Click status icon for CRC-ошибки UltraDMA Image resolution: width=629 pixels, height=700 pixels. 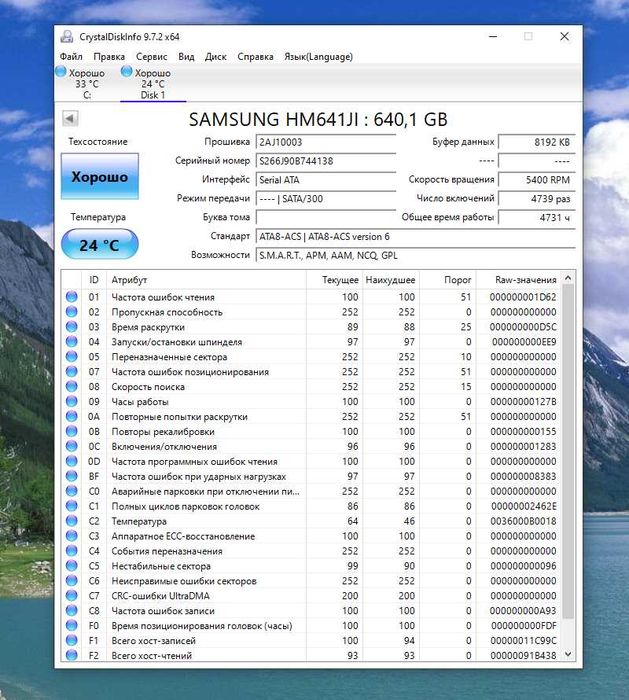point(71,596)
